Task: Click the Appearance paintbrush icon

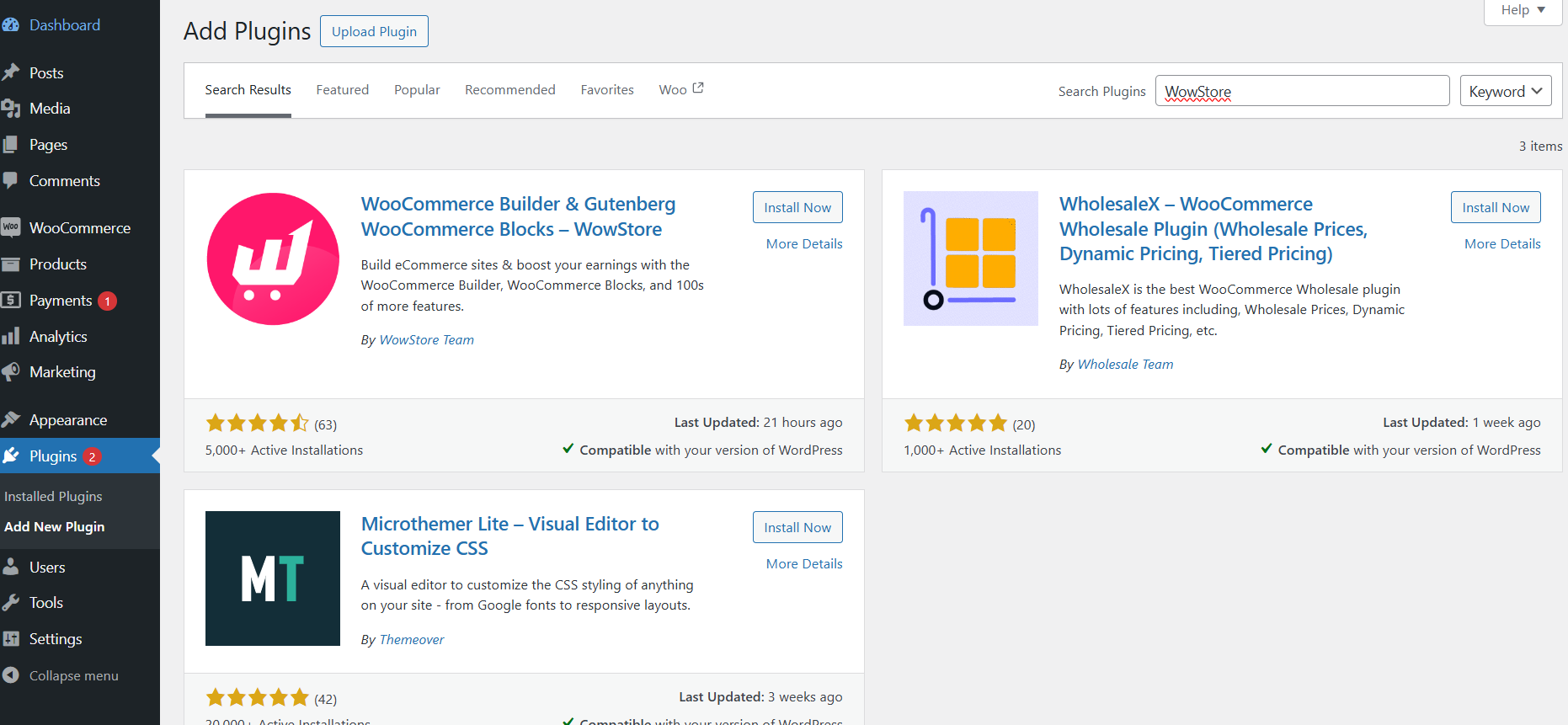Action: (x=10, y=419)
